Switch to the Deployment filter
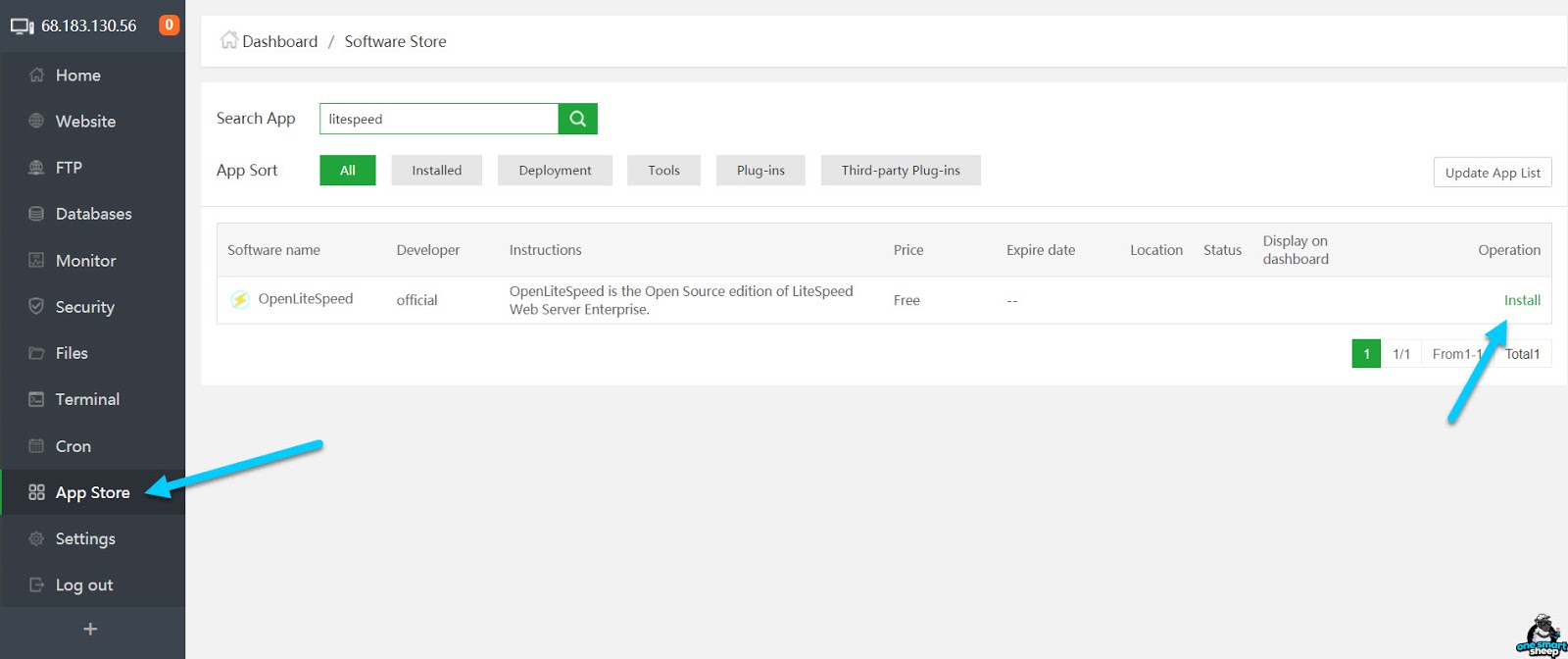 click(555, 171)
